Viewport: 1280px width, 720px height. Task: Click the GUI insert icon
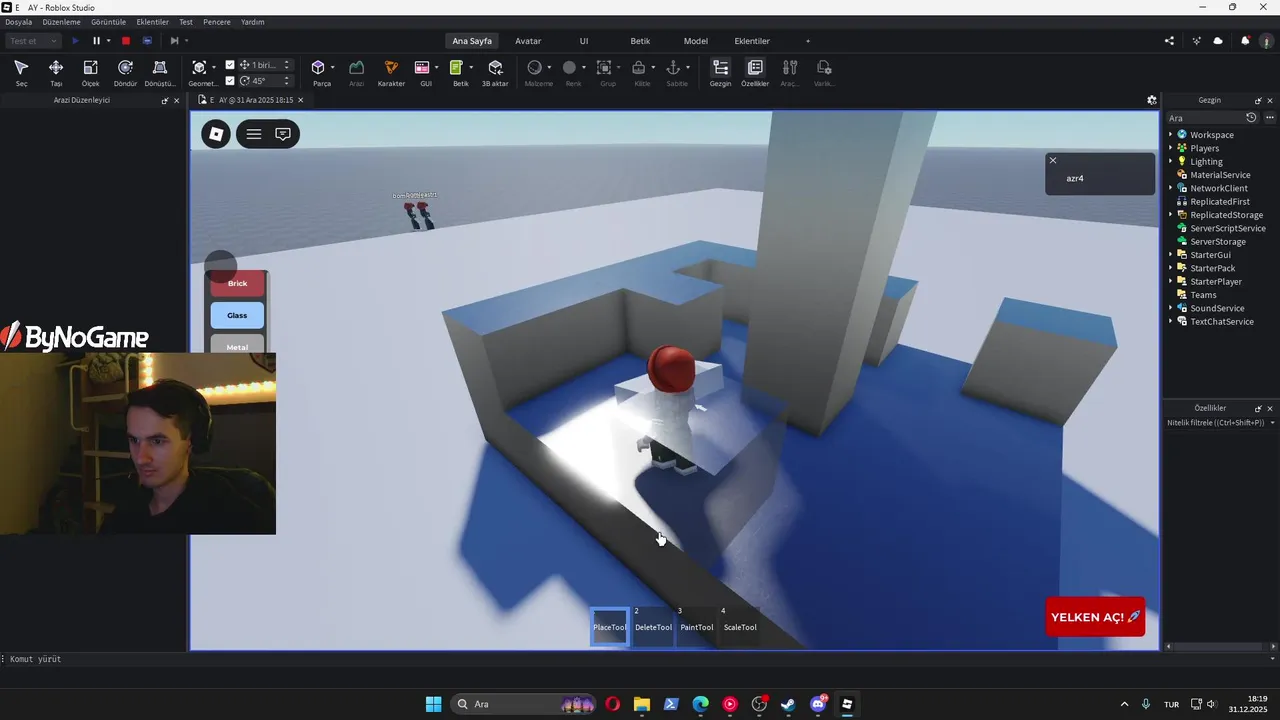click(x=422, y=67)
